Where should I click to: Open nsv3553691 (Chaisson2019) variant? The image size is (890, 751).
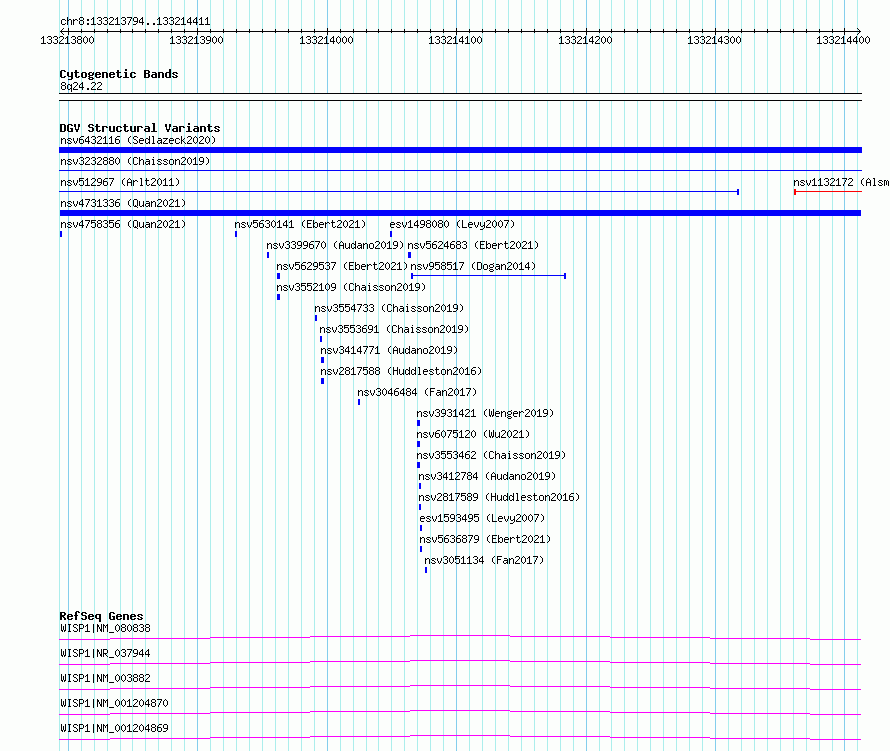(394, 329)
